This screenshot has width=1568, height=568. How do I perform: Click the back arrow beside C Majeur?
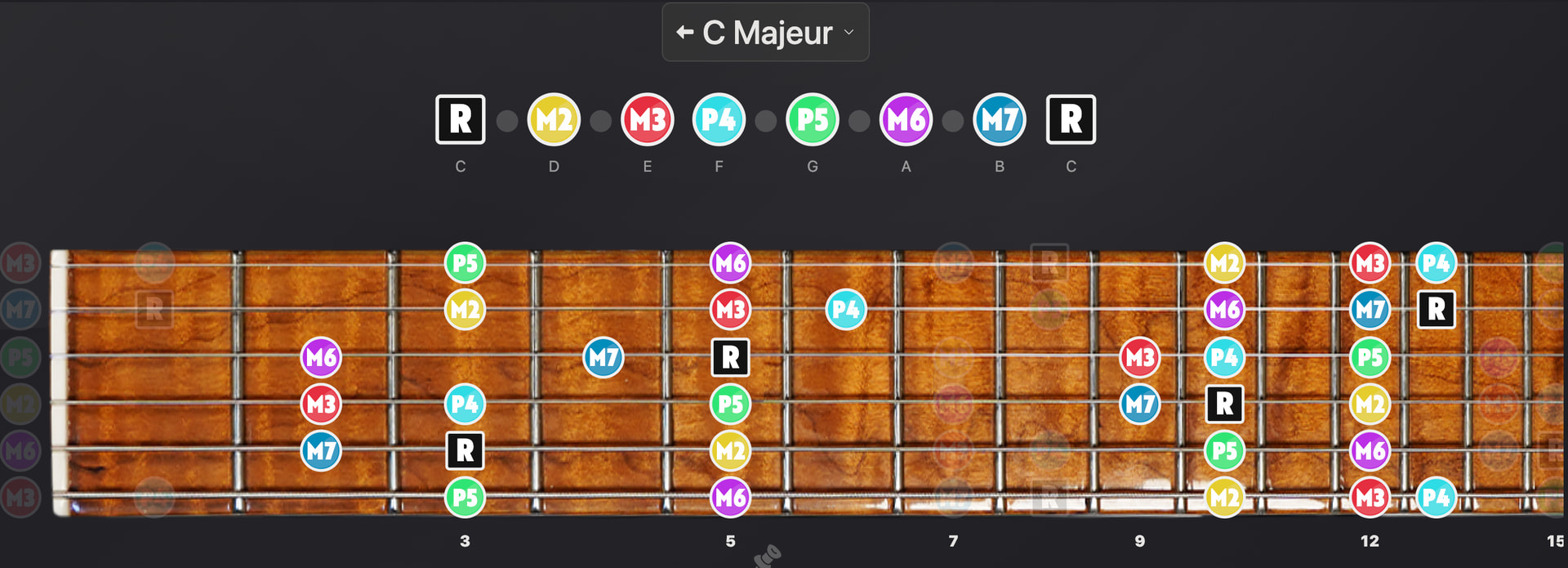684,33
